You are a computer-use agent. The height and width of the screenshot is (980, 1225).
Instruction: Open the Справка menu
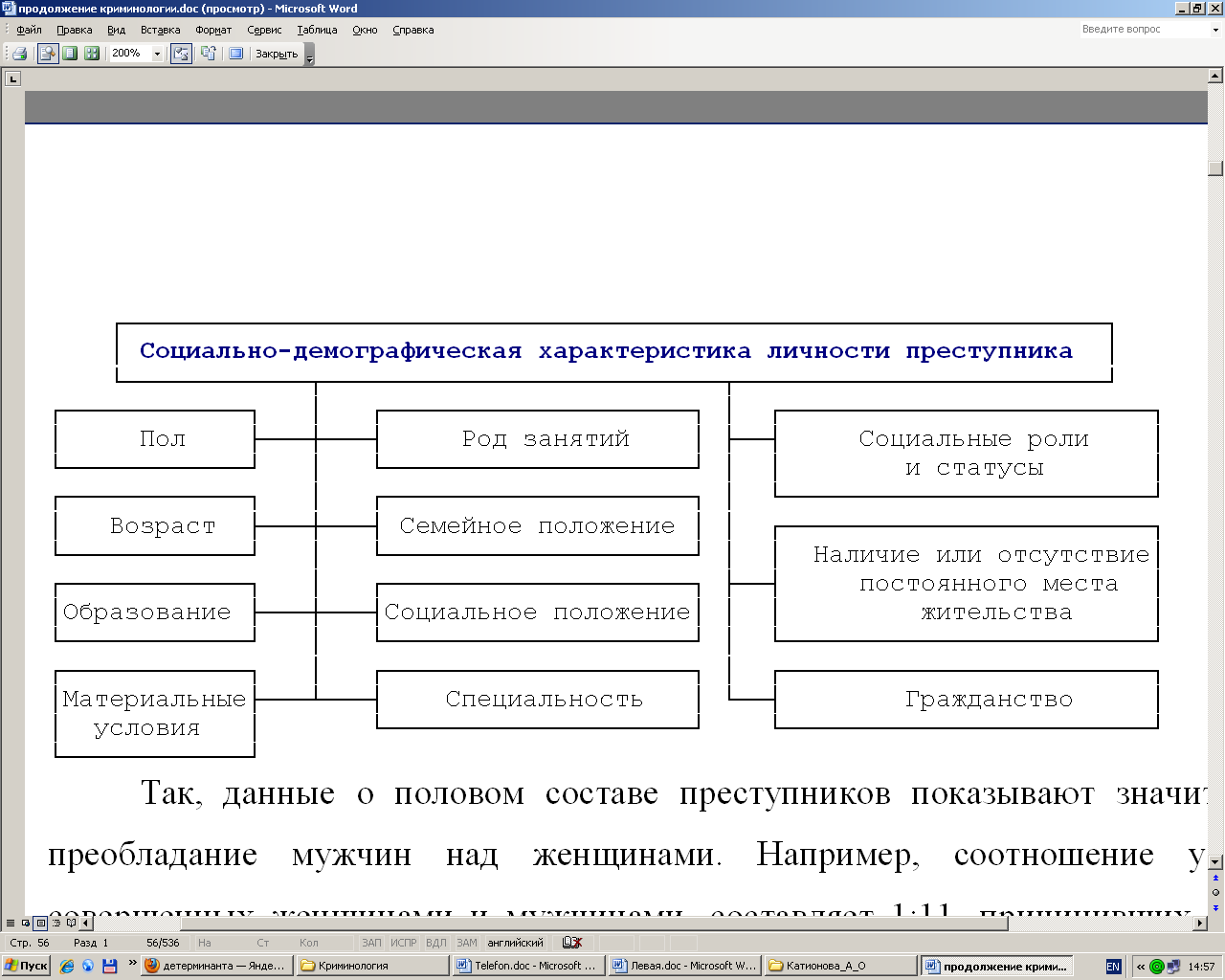412,30
